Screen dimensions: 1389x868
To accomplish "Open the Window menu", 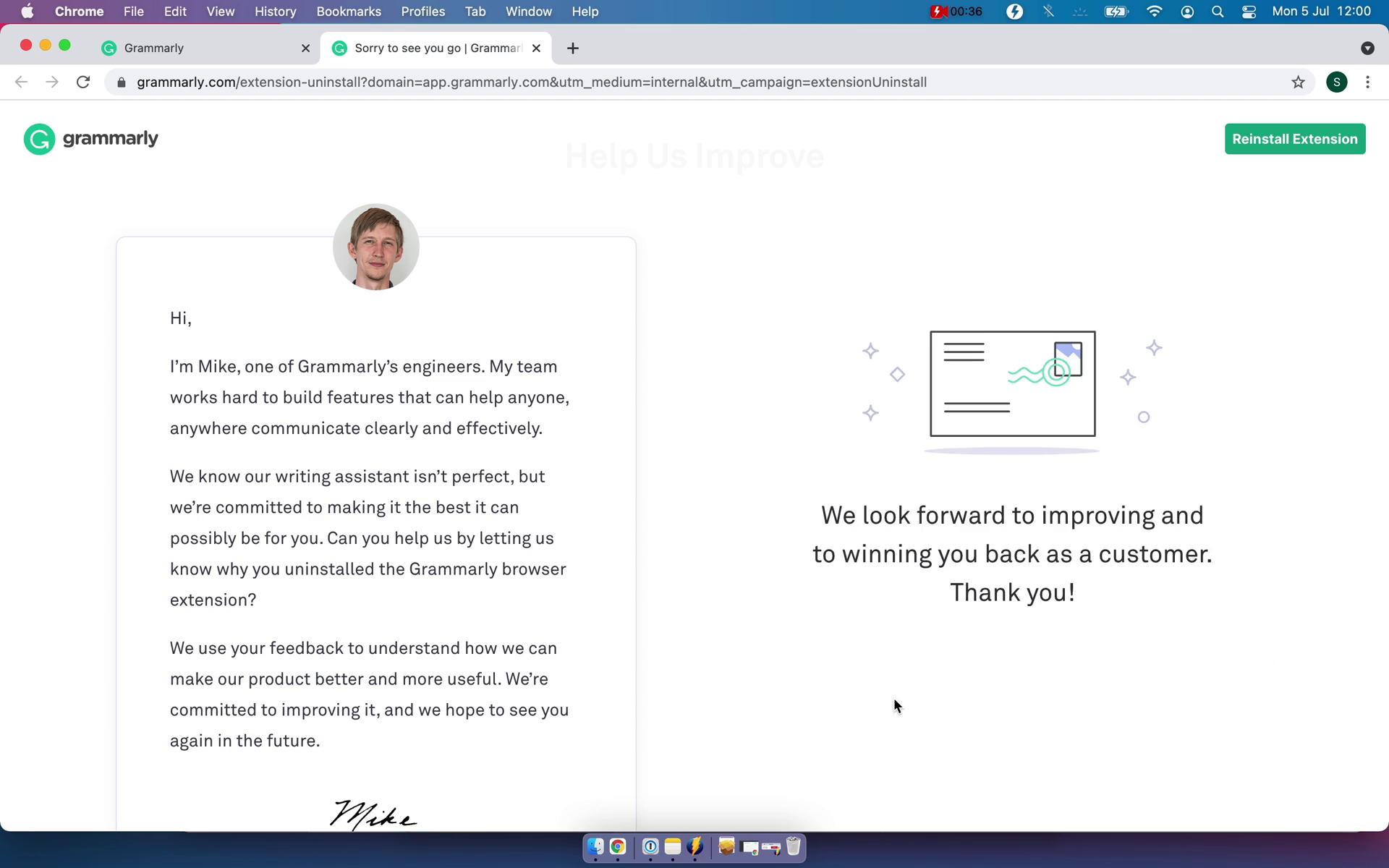I will [x=529, y=12].
